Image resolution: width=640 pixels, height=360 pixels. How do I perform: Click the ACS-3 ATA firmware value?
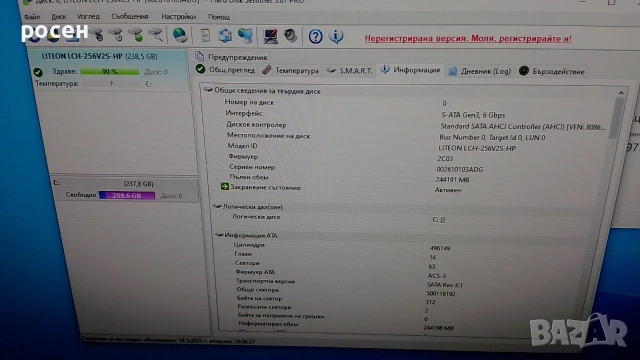click(436, 276)
